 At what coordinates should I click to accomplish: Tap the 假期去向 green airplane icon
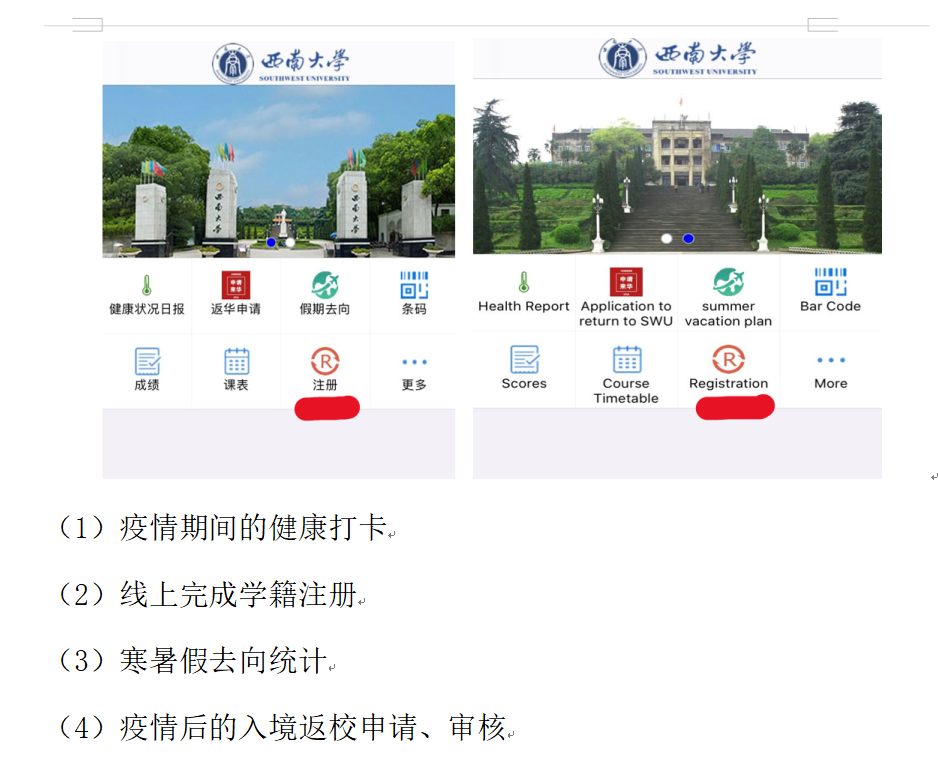[x=325, y=286]
